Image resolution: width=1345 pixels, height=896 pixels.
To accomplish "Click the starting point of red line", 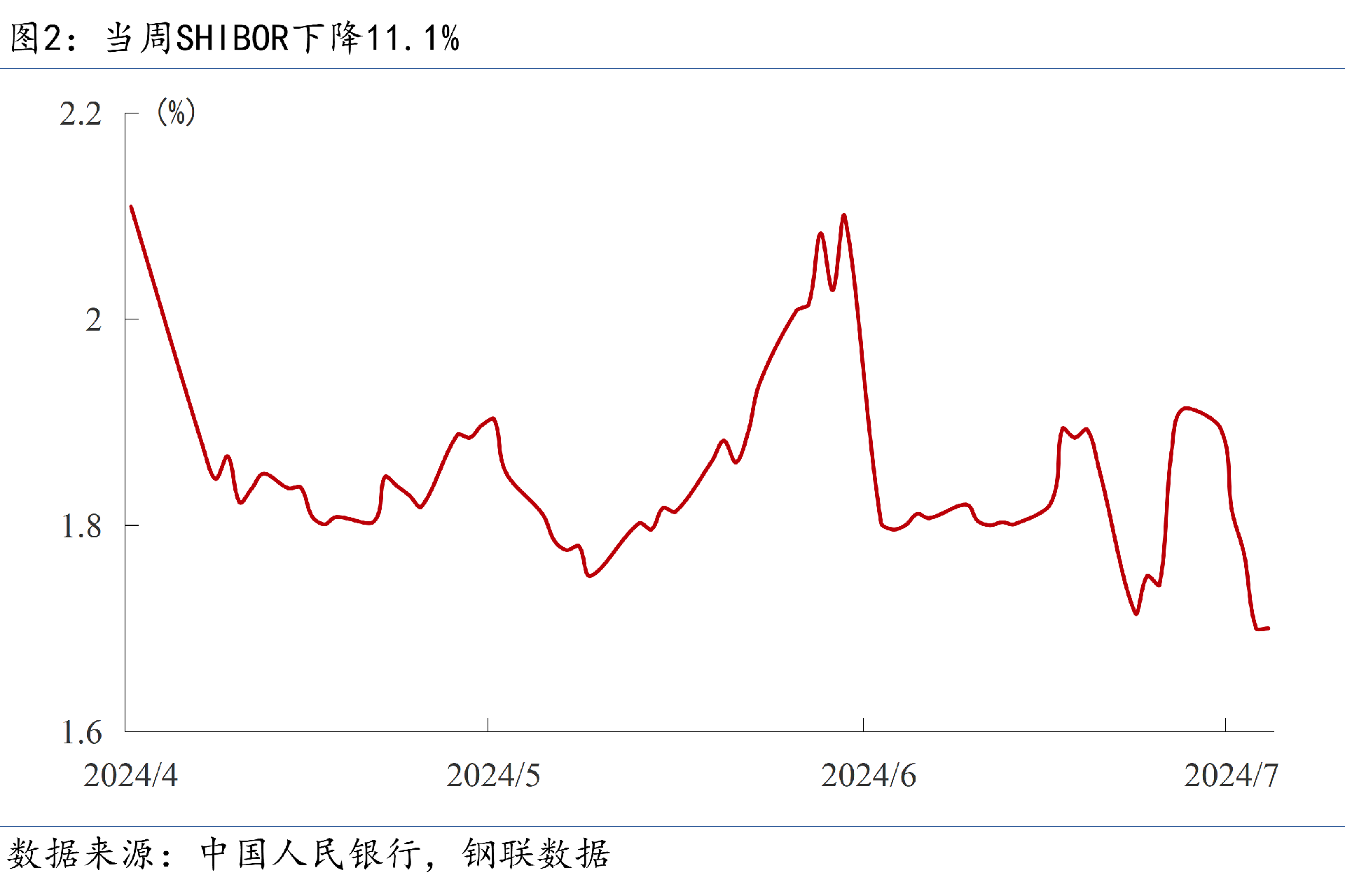I will (x=132, y=207).
